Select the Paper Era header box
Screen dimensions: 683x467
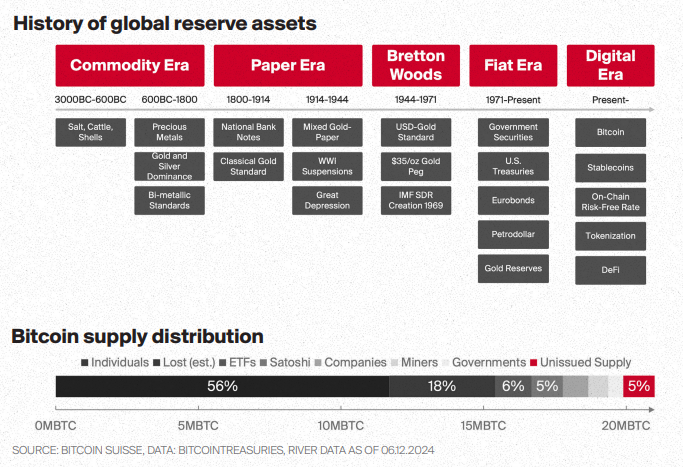[287, 66]
